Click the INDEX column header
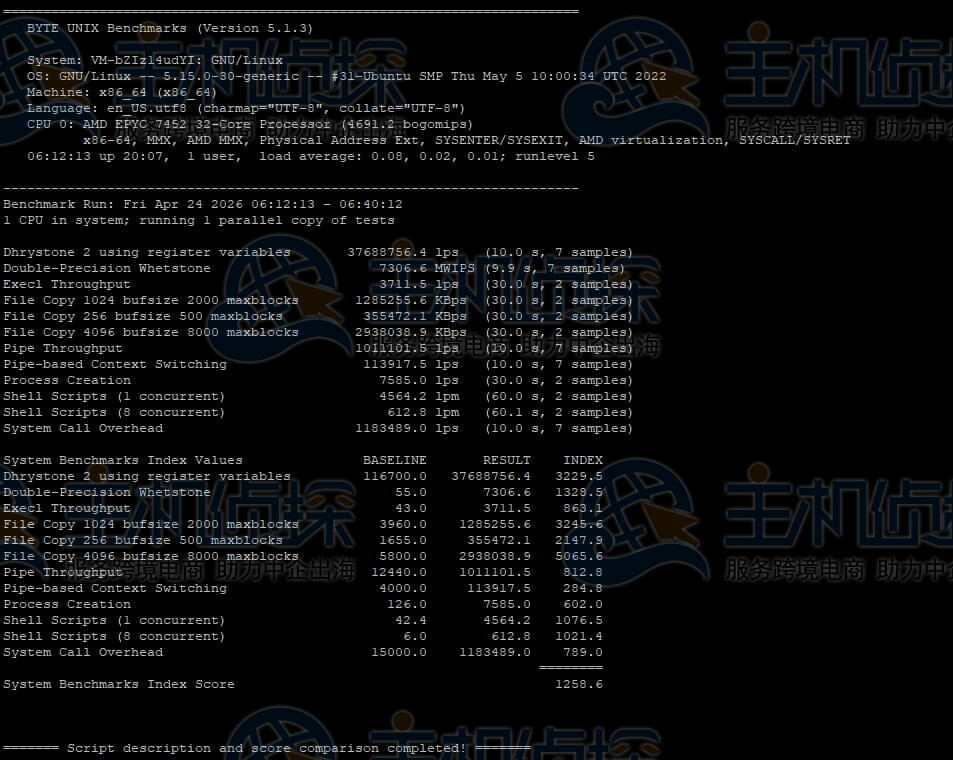 click(x=582, y=460)
